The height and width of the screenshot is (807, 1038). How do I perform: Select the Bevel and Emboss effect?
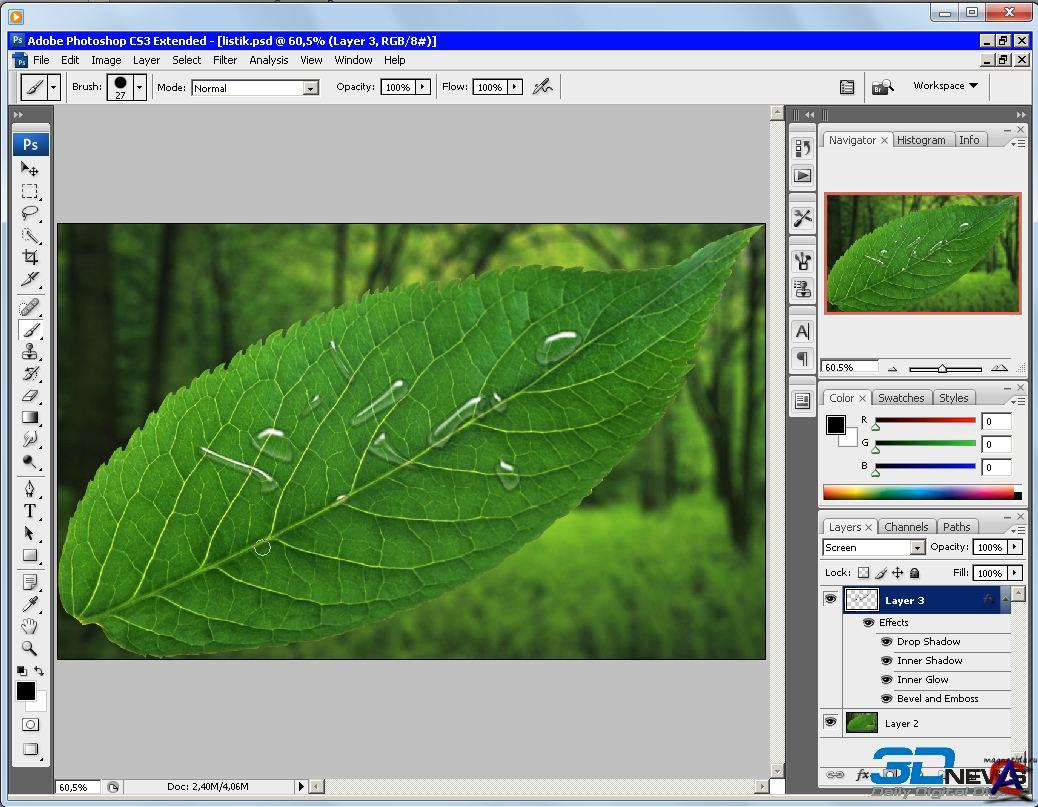937,699
